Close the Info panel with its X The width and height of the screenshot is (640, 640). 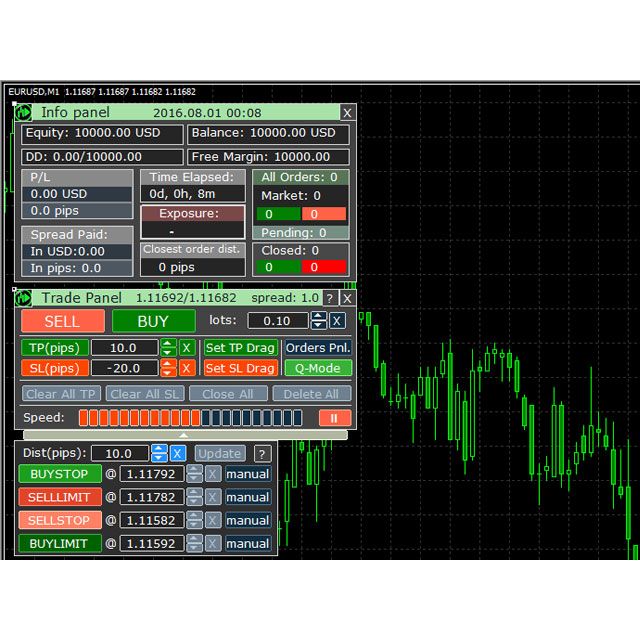[x=347, y=113]
